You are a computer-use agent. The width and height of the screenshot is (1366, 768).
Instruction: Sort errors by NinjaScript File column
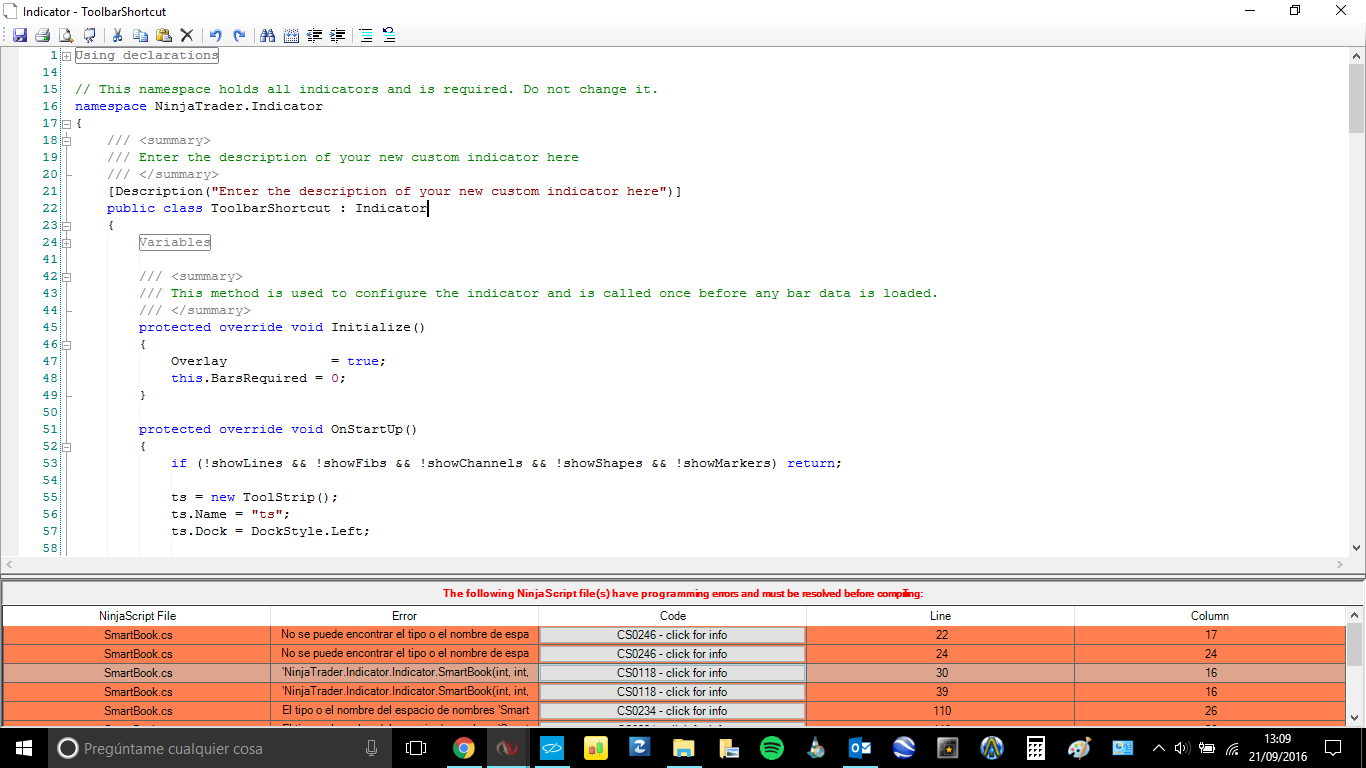coord(137,616)
